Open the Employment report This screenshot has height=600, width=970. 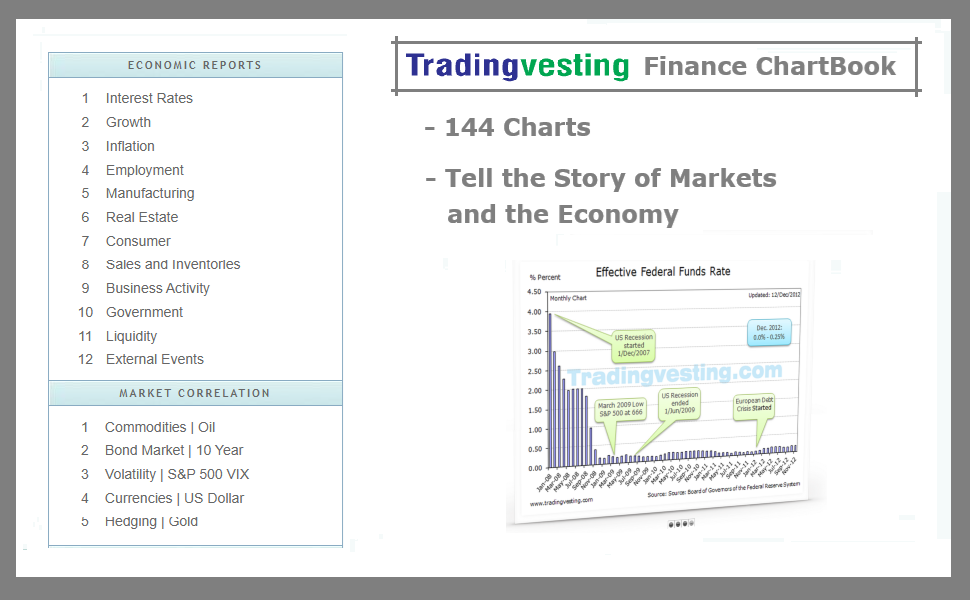[144, 170]
